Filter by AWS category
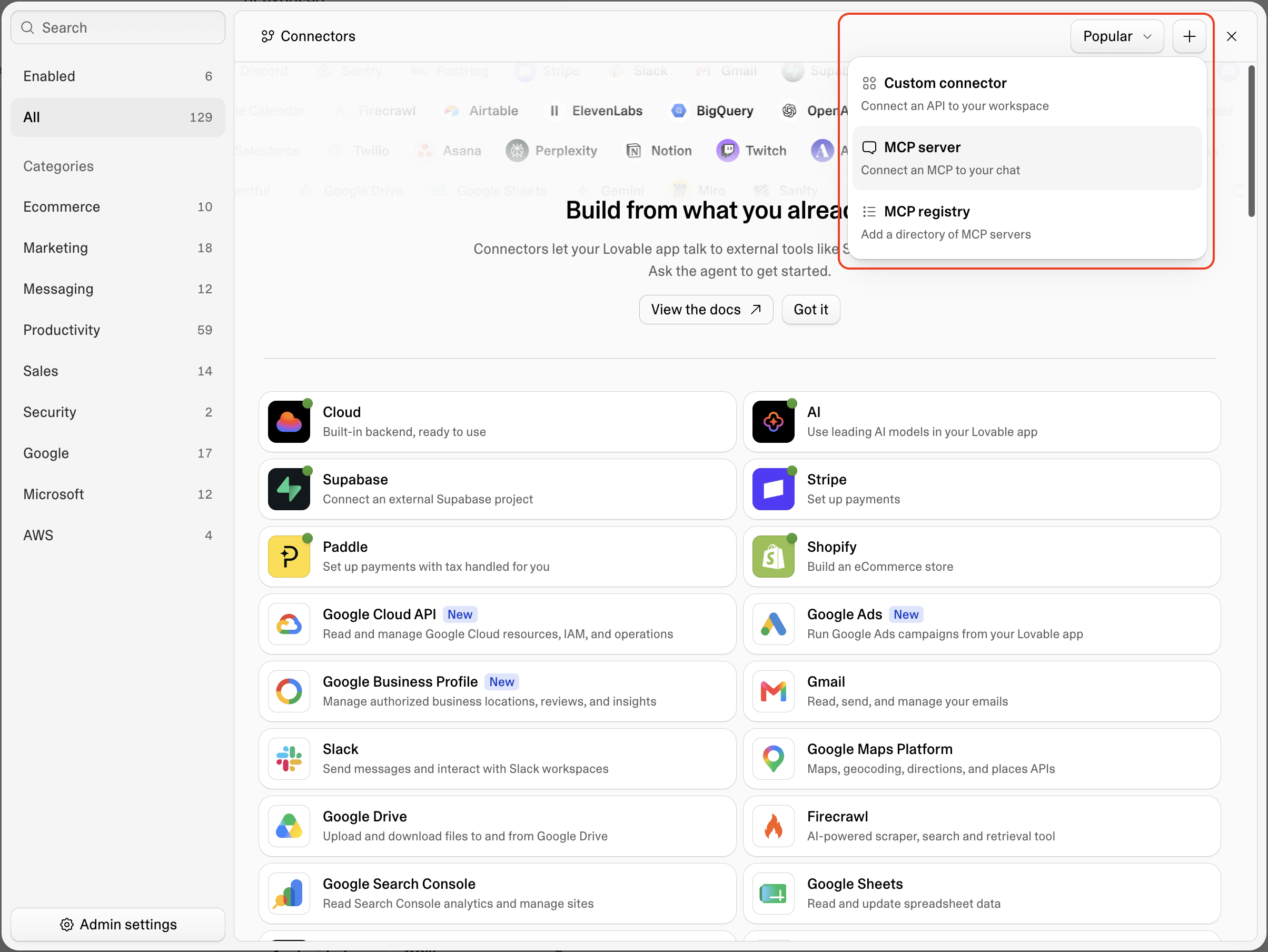 pos(117,535)
